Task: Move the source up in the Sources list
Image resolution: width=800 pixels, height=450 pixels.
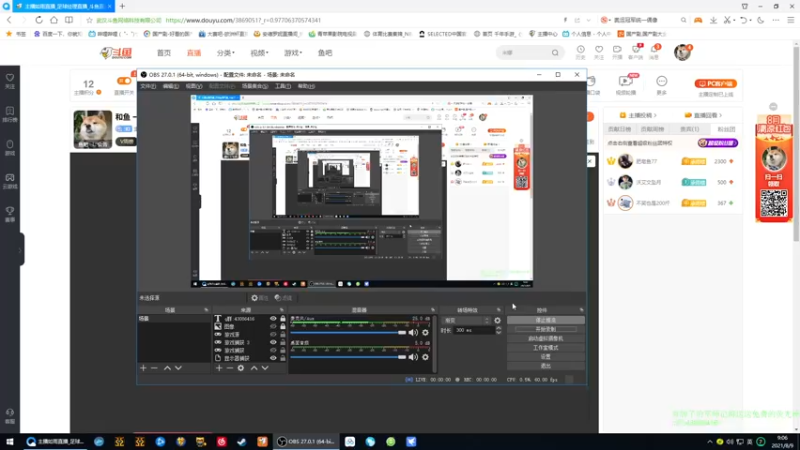Action: pyautogui.click(x=254, y=368)
